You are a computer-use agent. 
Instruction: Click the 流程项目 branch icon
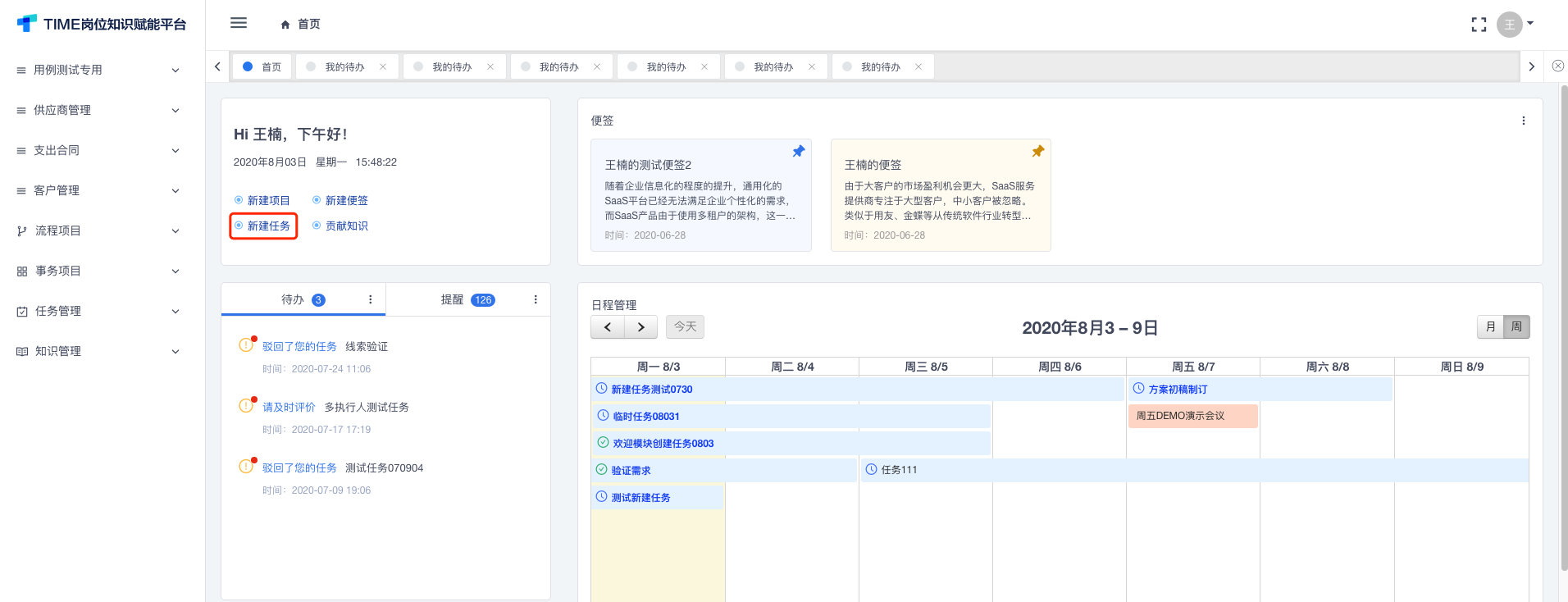[x=22, y=231]
